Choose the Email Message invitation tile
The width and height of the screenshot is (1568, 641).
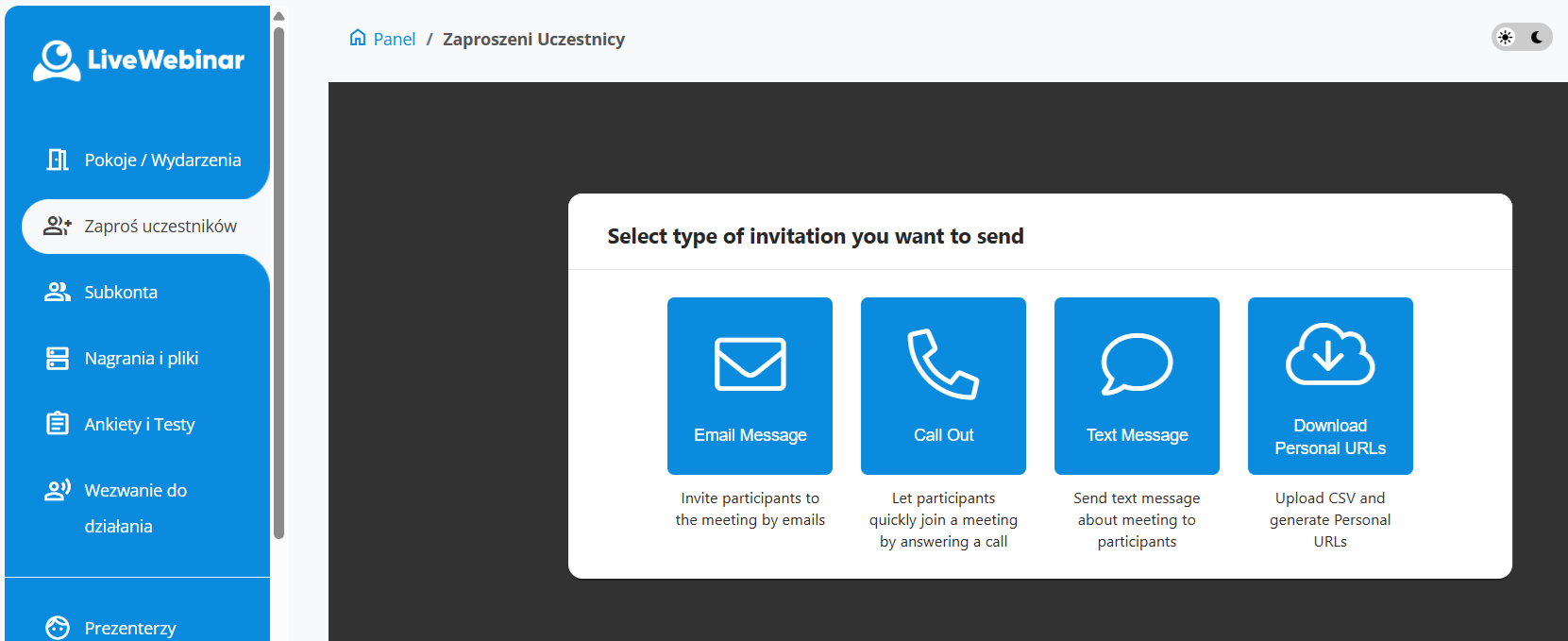pos(750,385)
